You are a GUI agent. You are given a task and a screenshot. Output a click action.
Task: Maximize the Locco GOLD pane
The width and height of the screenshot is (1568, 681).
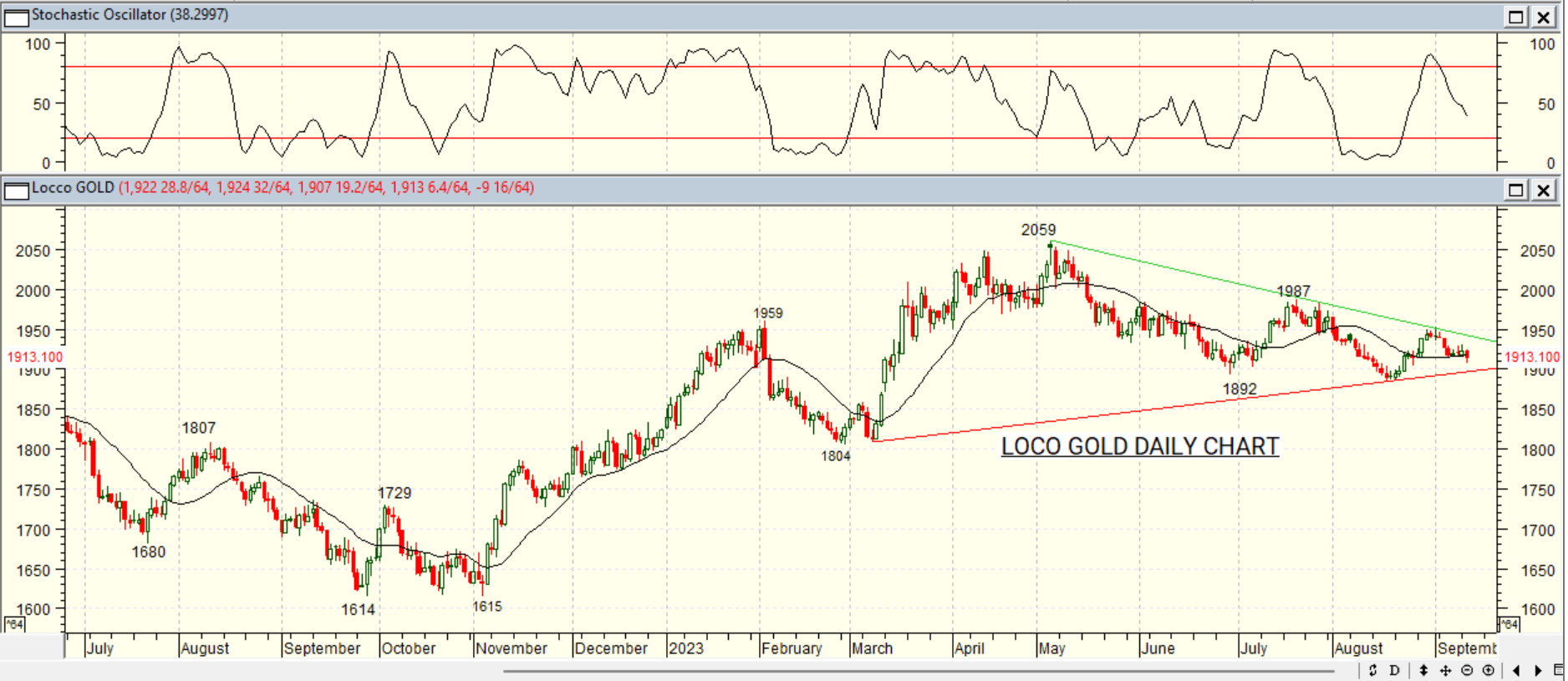click(x=1516, y=190)
